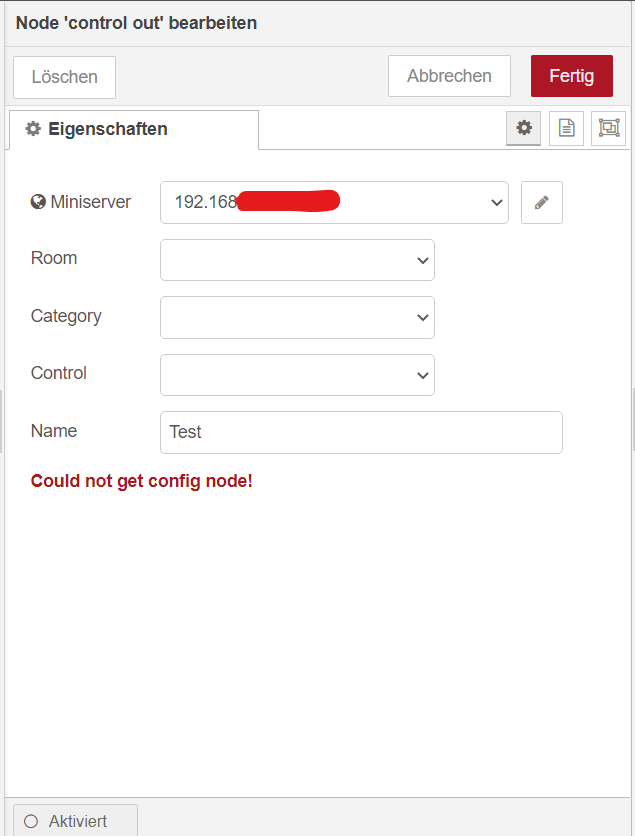
Task: Click the Name field label
Action: point(54,431)
